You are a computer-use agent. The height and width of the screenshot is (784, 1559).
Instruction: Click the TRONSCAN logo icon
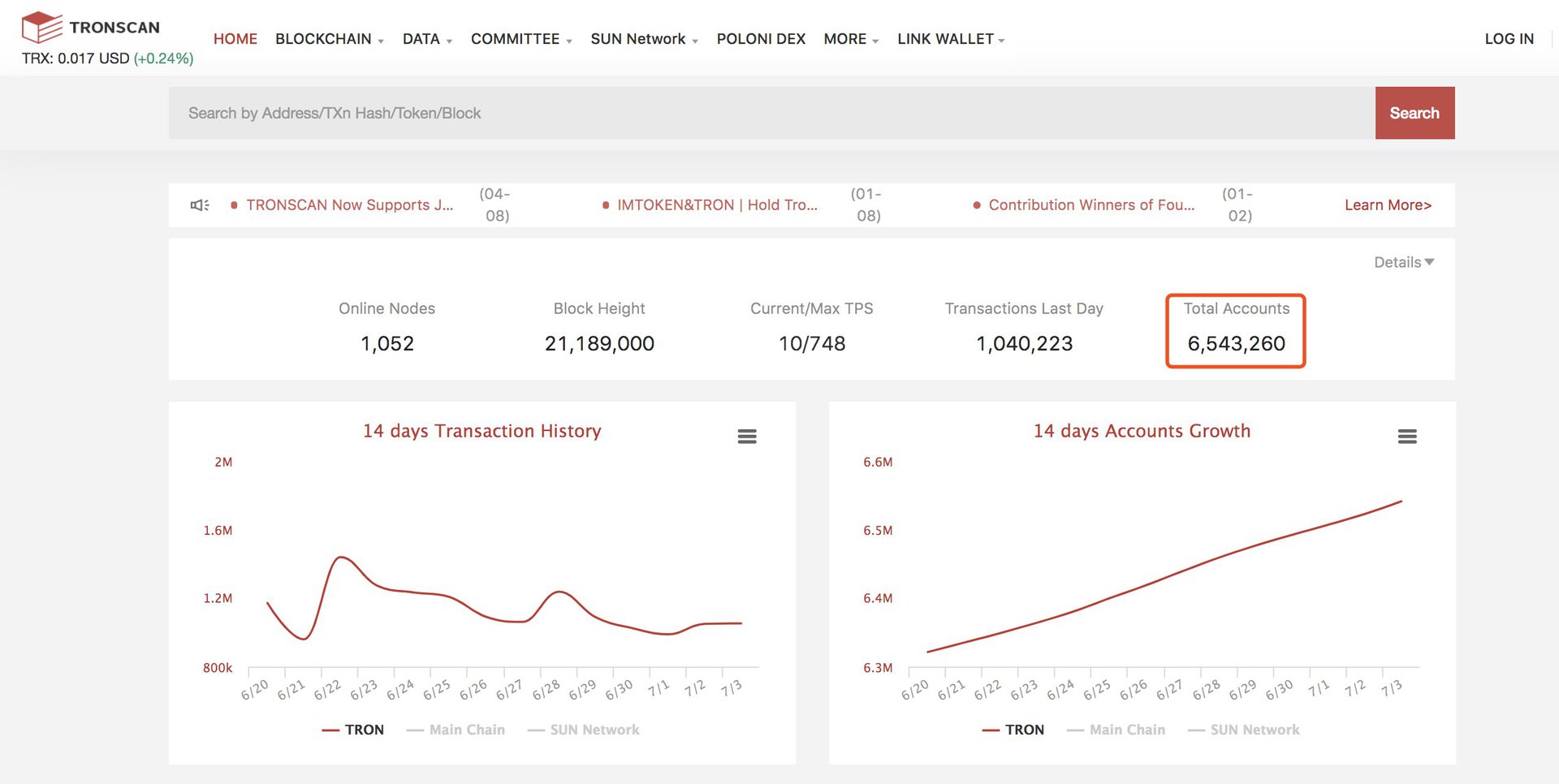pos(42,27)
